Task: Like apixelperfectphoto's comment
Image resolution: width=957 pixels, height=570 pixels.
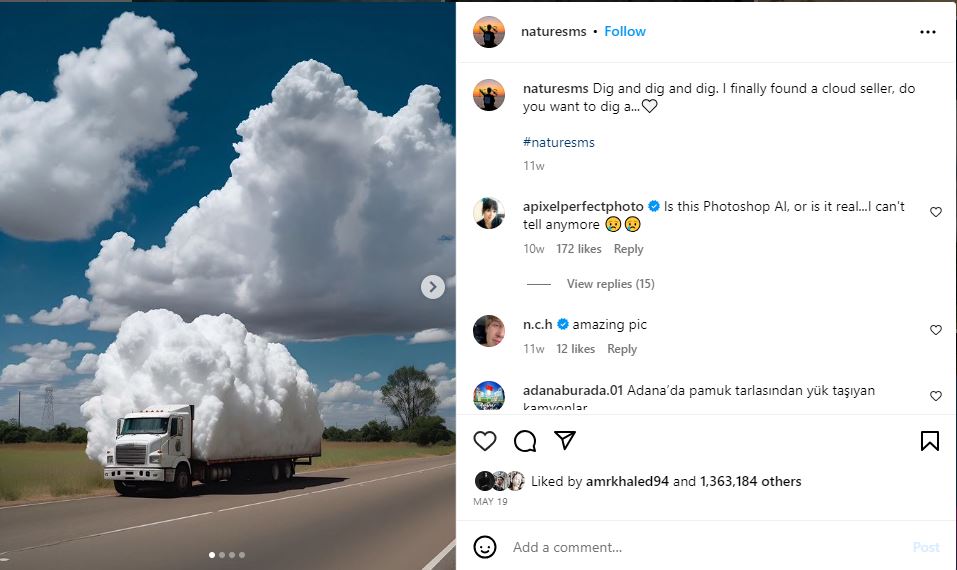Action: coord(936,212)
